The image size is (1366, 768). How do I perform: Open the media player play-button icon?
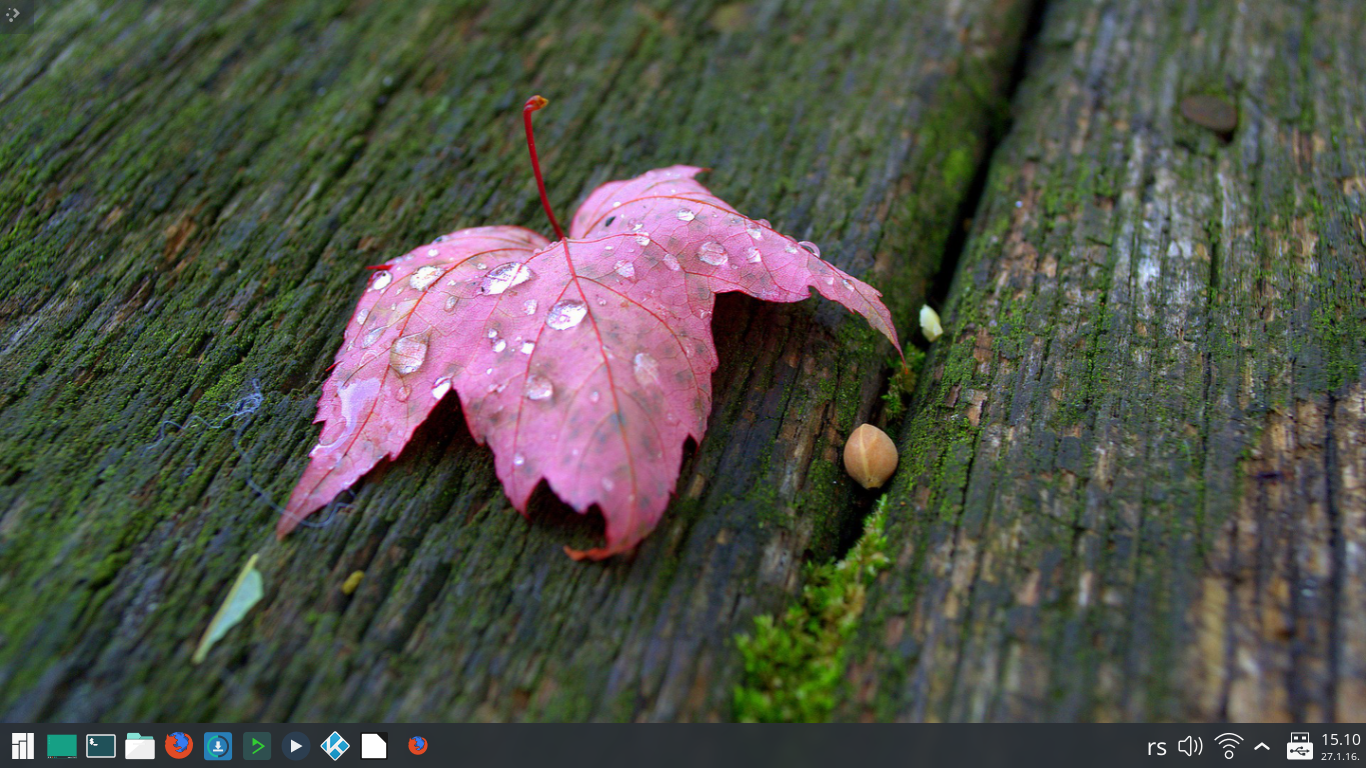295,746
